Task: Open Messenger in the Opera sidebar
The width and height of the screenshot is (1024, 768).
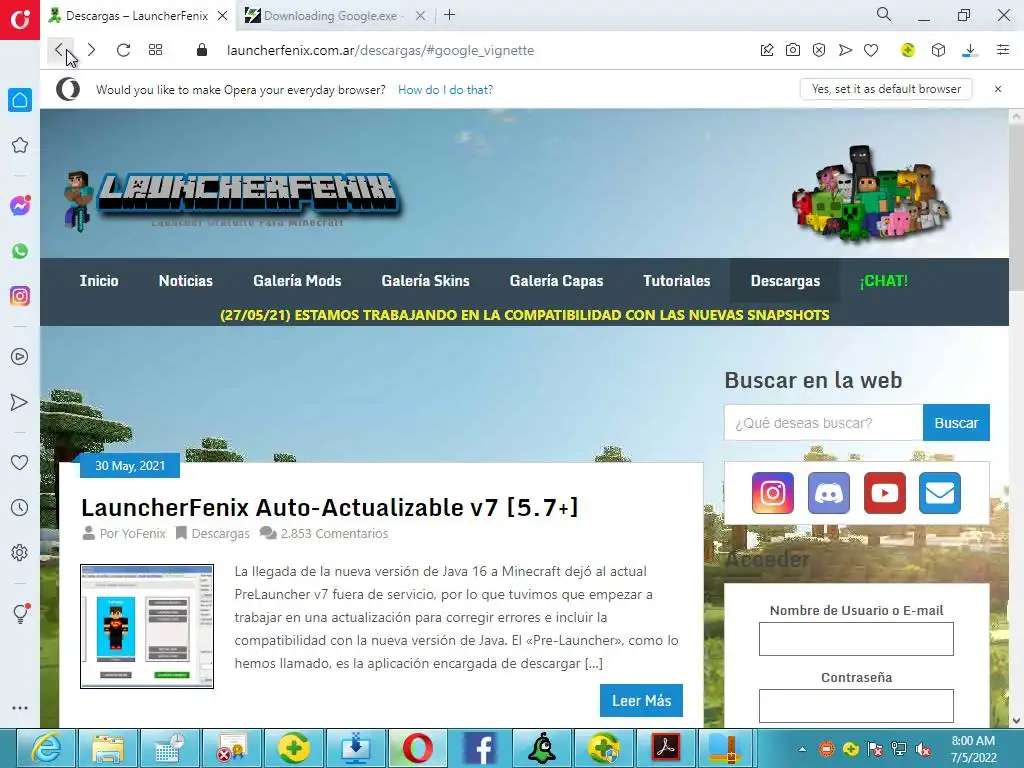Action: point(20,206)
